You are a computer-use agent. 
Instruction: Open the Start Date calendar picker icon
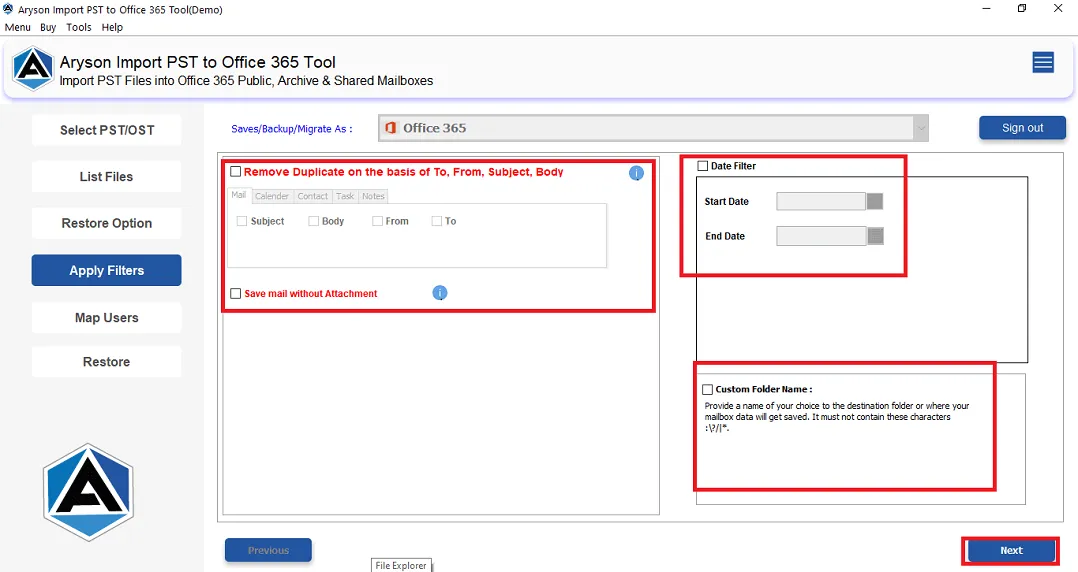pos(874,201)
